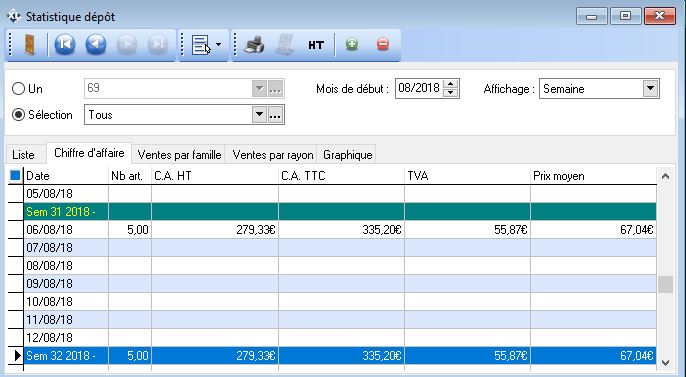
Task: Open the Graphique tab
Action: pyautogui.click(x=347, y=155)
